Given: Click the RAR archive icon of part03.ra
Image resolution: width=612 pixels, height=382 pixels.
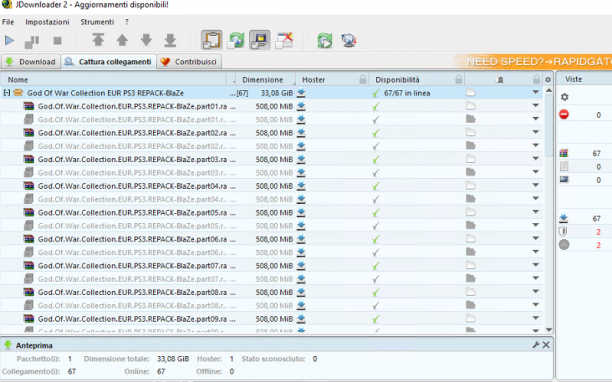Looking at the screenshot, I should point(28,159).
